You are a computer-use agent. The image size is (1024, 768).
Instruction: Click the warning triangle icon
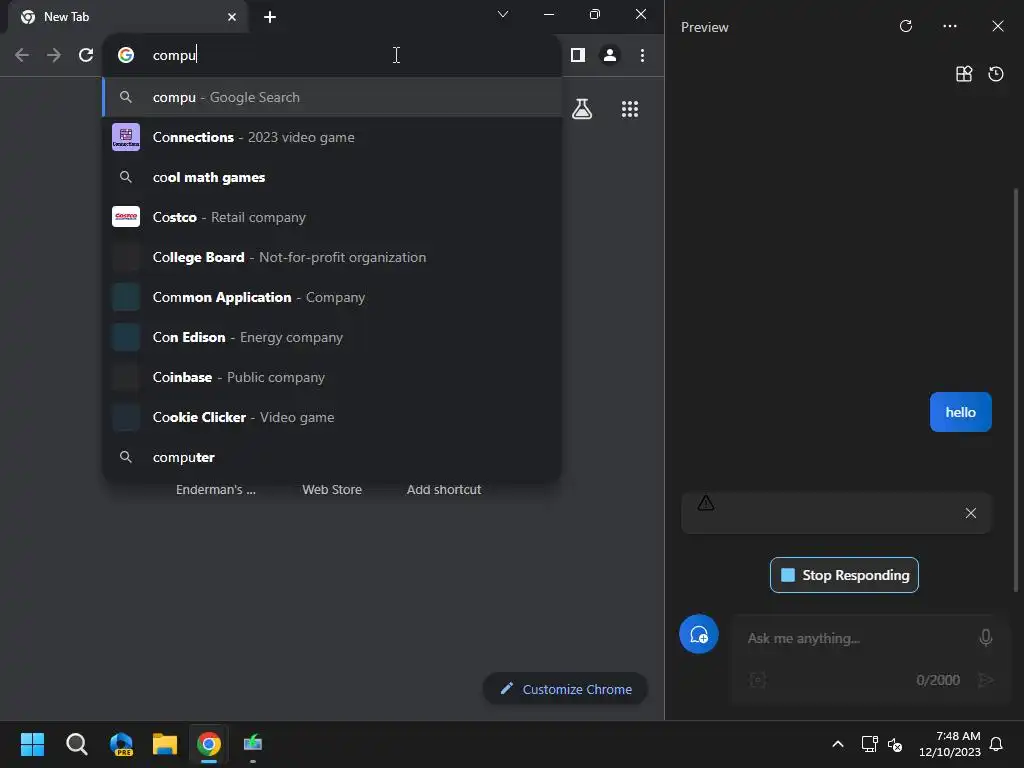click(x=705, y=503)
